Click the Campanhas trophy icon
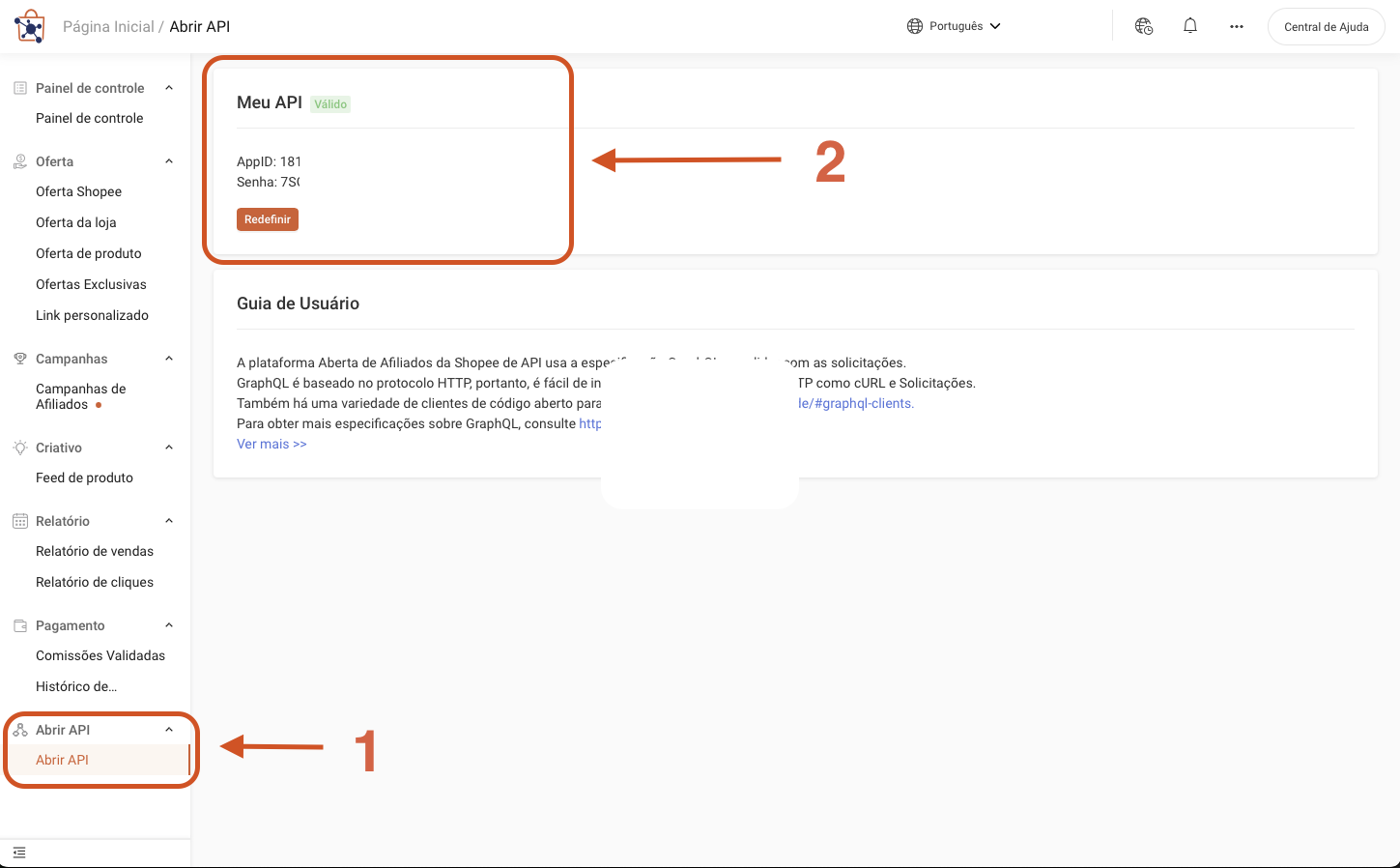This screenshot has height=868, width=1400. point(20,359)
